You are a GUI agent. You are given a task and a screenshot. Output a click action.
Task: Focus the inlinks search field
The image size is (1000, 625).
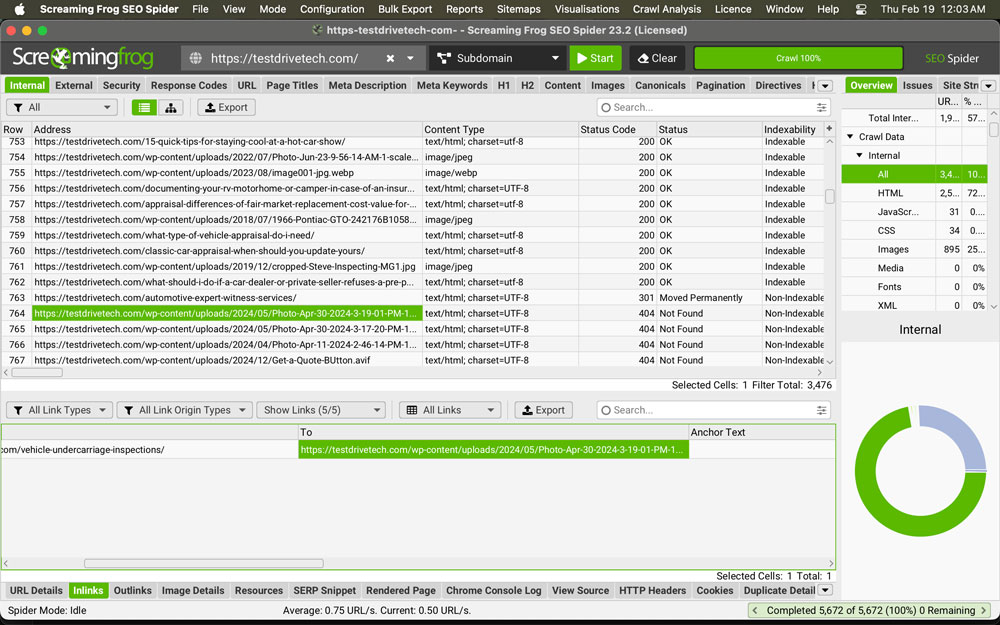[714, 410]
